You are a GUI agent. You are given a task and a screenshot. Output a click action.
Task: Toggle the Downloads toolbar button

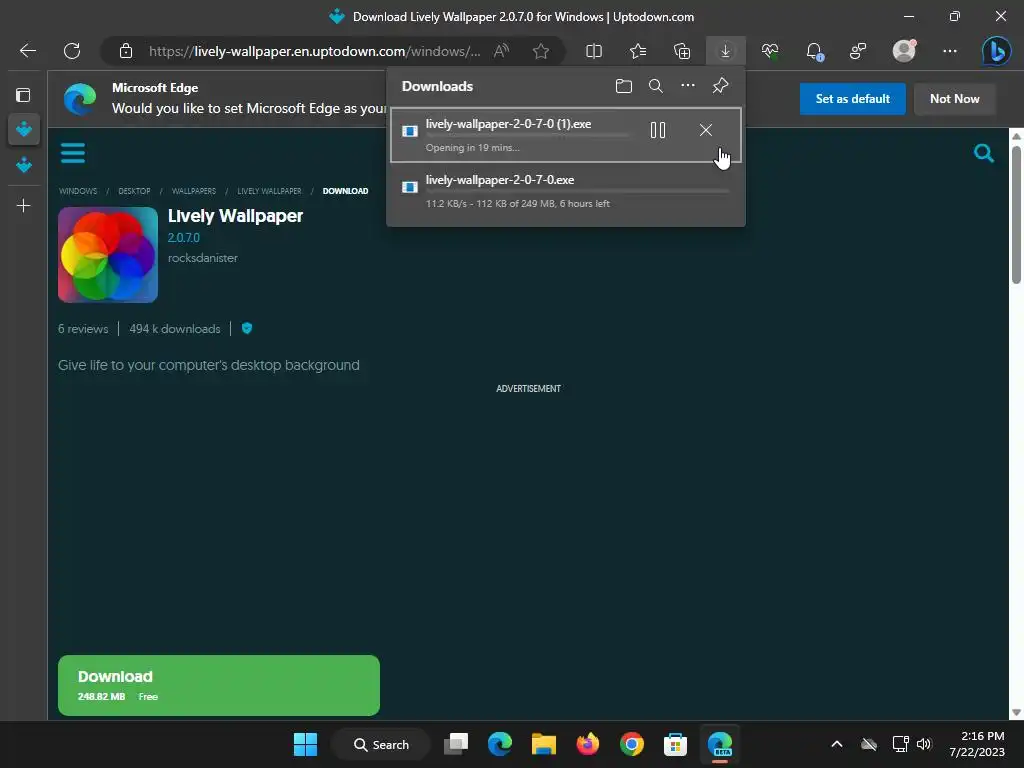[x=726, y=51]
